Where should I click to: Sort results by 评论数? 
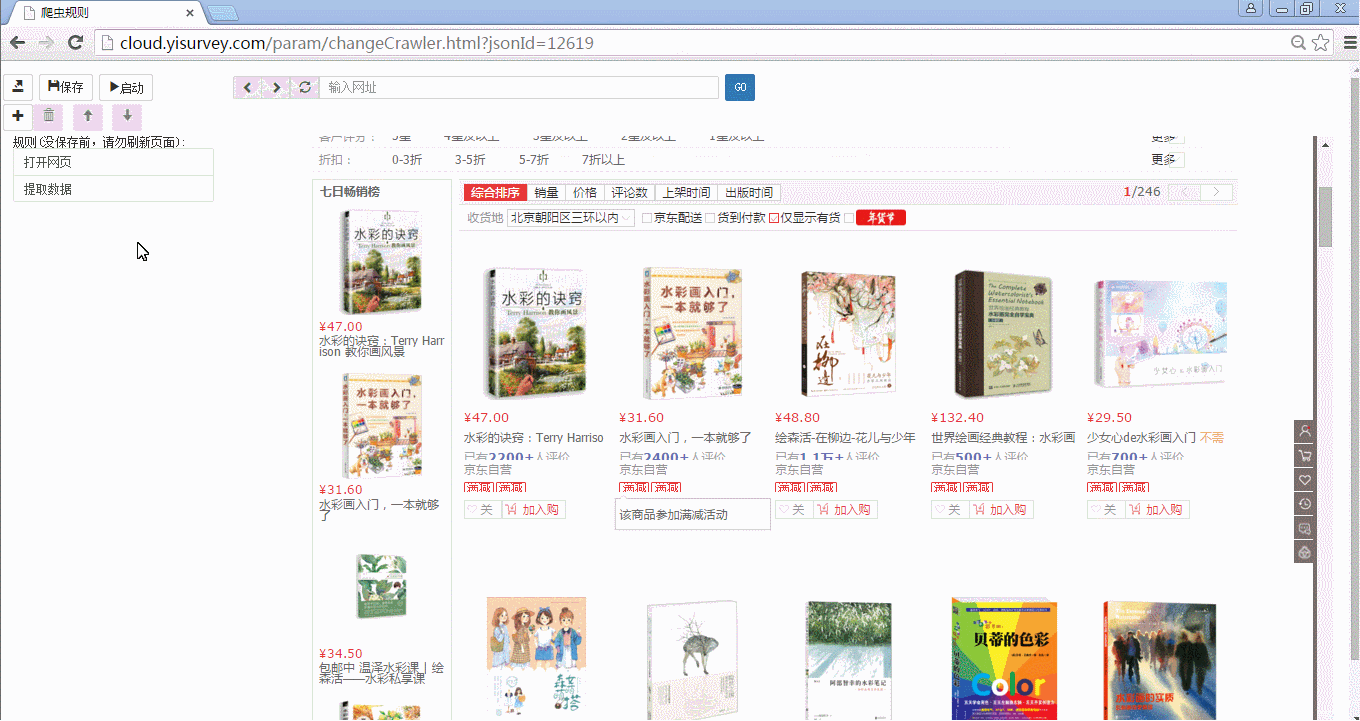629,193
